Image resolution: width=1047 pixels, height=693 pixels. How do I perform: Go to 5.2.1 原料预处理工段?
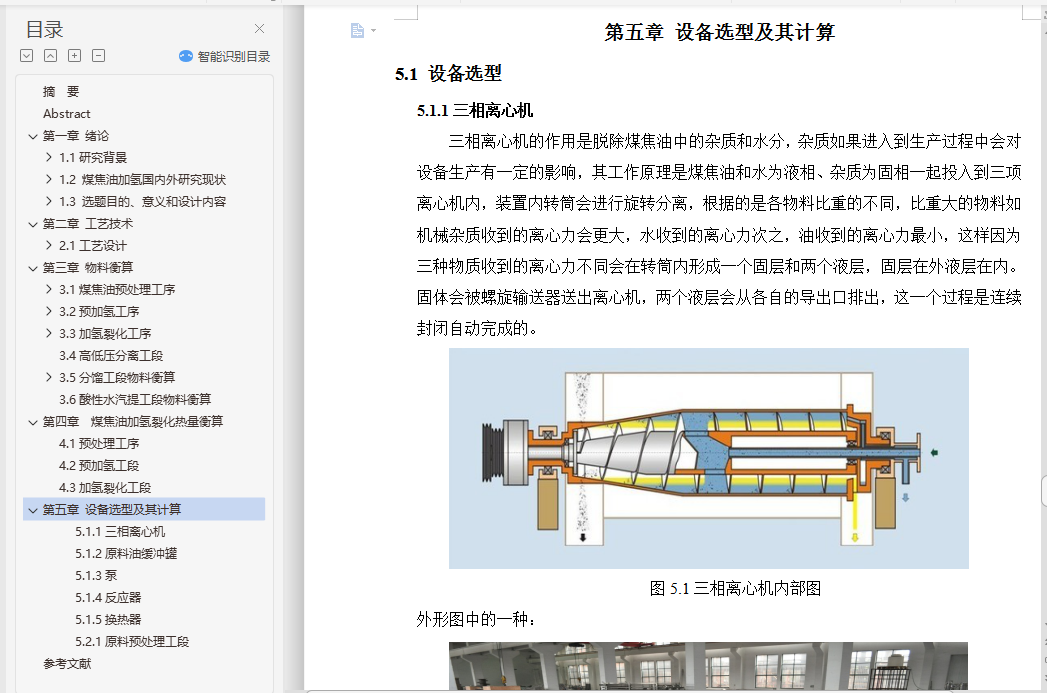(132, 642)
